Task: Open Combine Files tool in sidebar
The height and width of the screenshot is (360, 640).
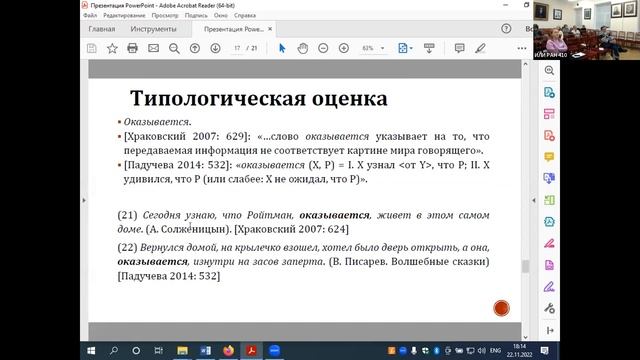Action: pyautogui.click(x=549, y=178)
